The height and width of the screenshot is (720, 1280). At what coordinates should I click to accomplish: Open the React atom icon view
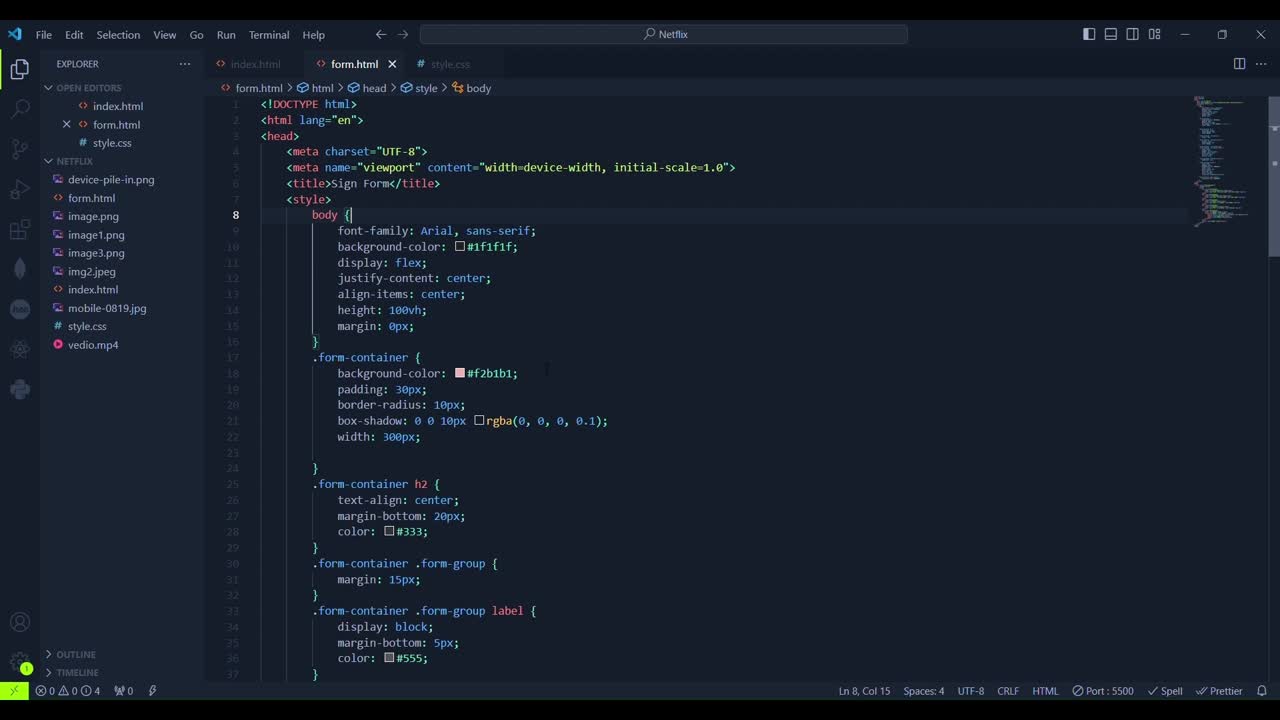pos(20,350)
